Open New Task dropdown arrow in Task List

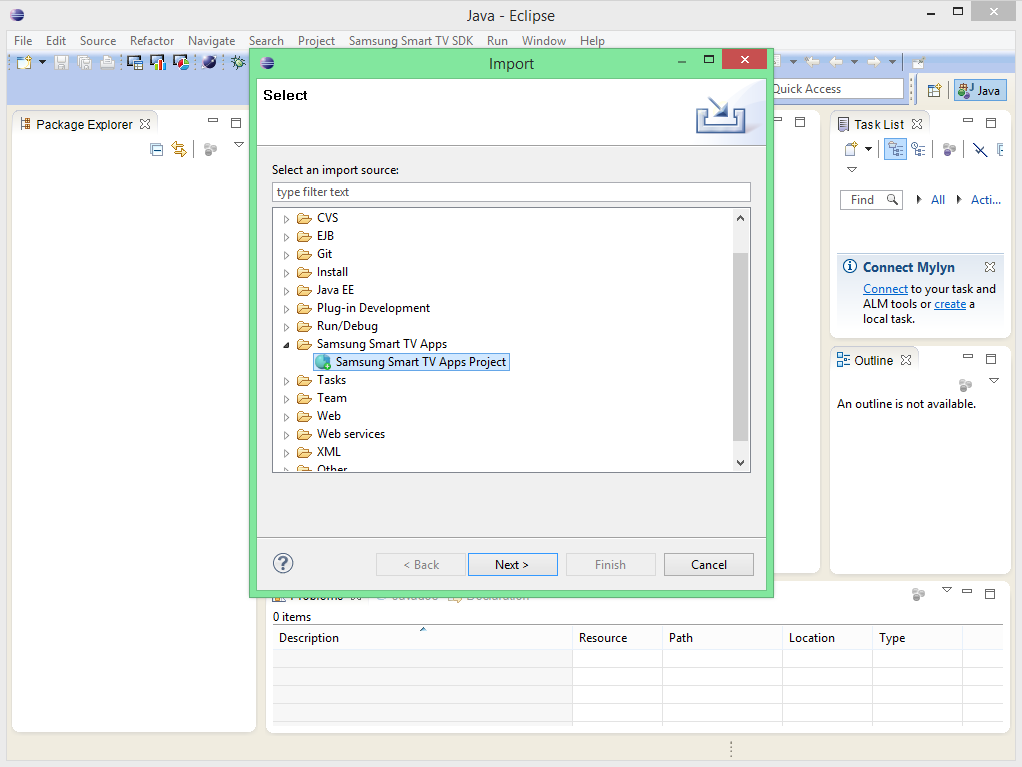pos(868,149)
